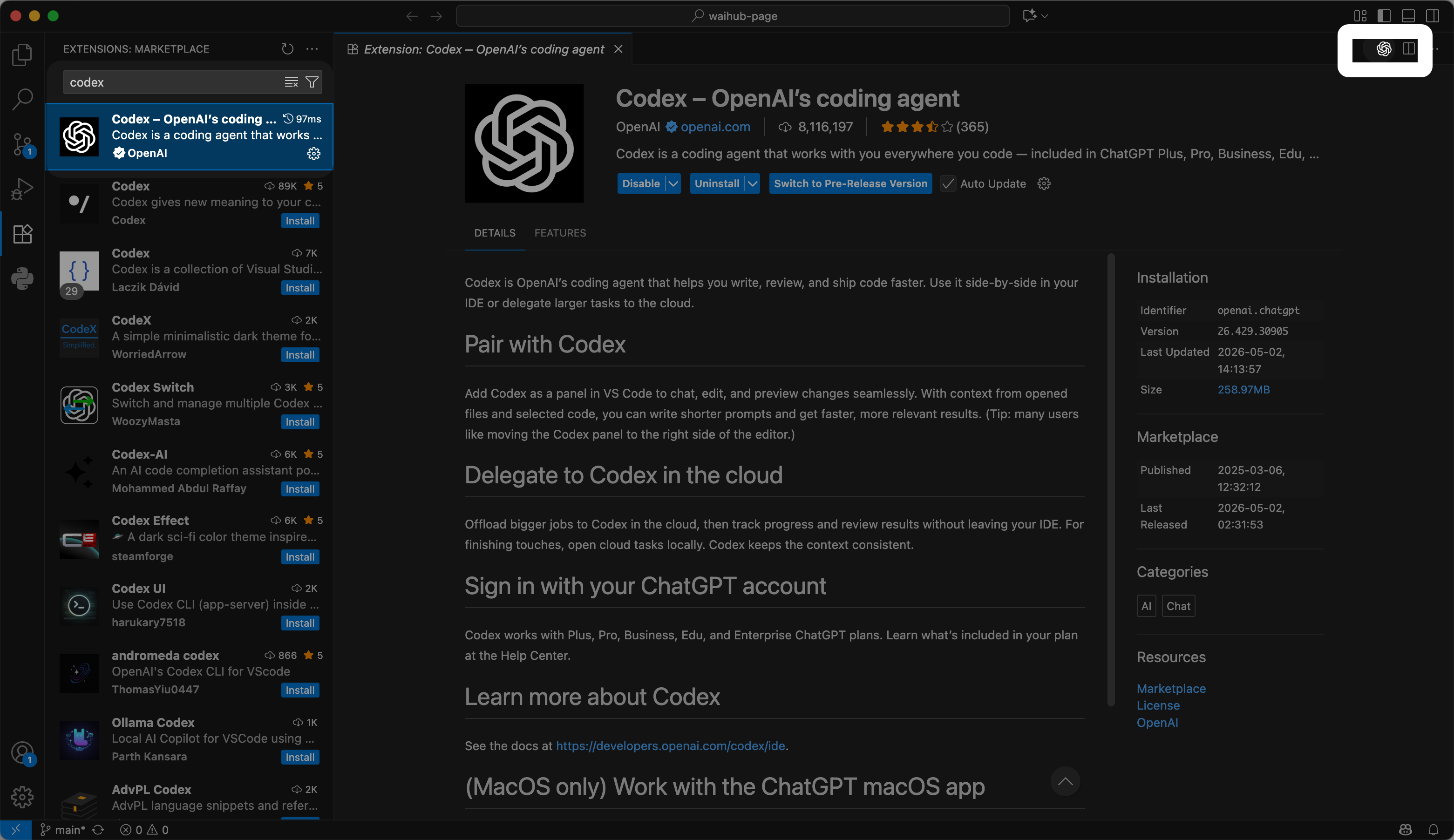Split the editor to the right
The image size is (1454, 840).
(x=1408, y=49)
